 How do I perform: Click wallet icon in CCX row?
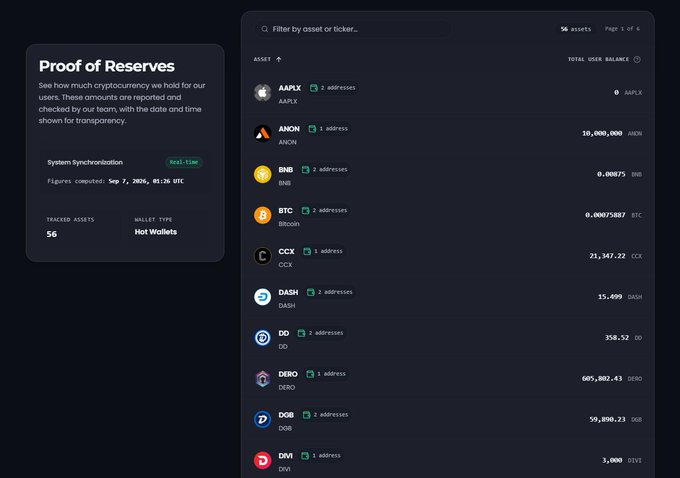(x=307, y=251)
